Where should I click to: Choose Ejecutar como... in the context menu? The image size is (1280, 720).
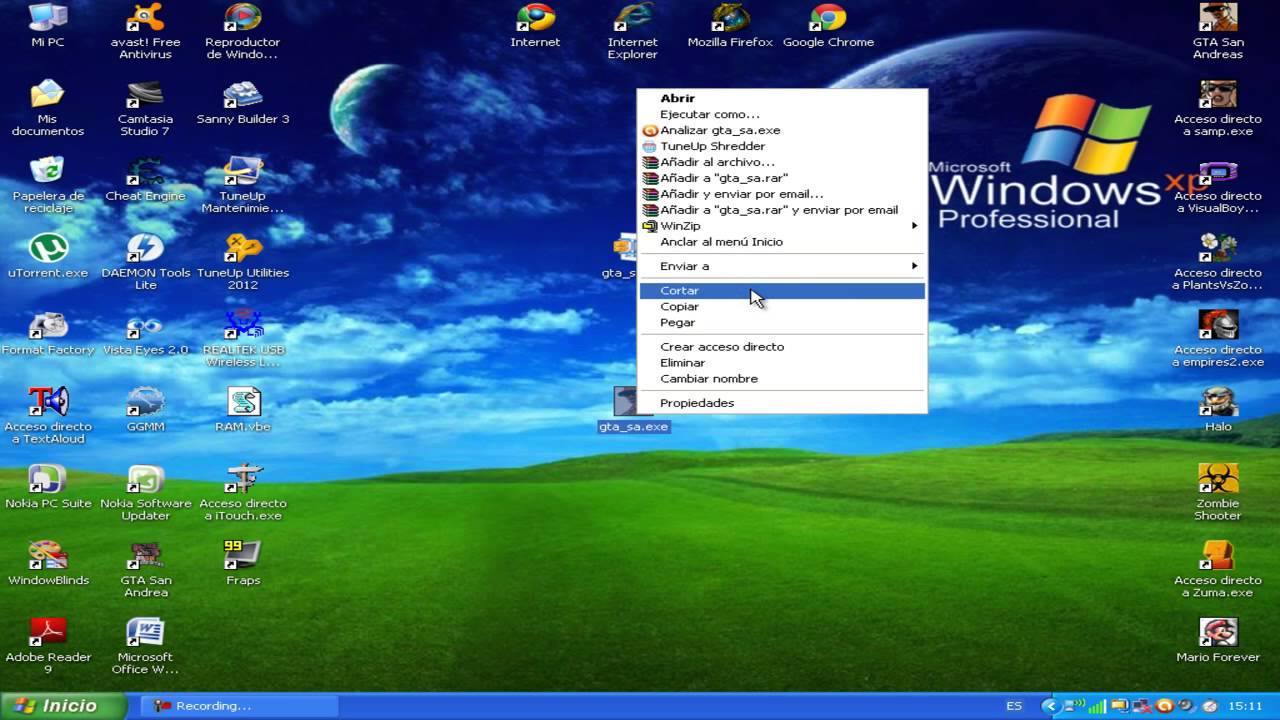tap(782, 114)
